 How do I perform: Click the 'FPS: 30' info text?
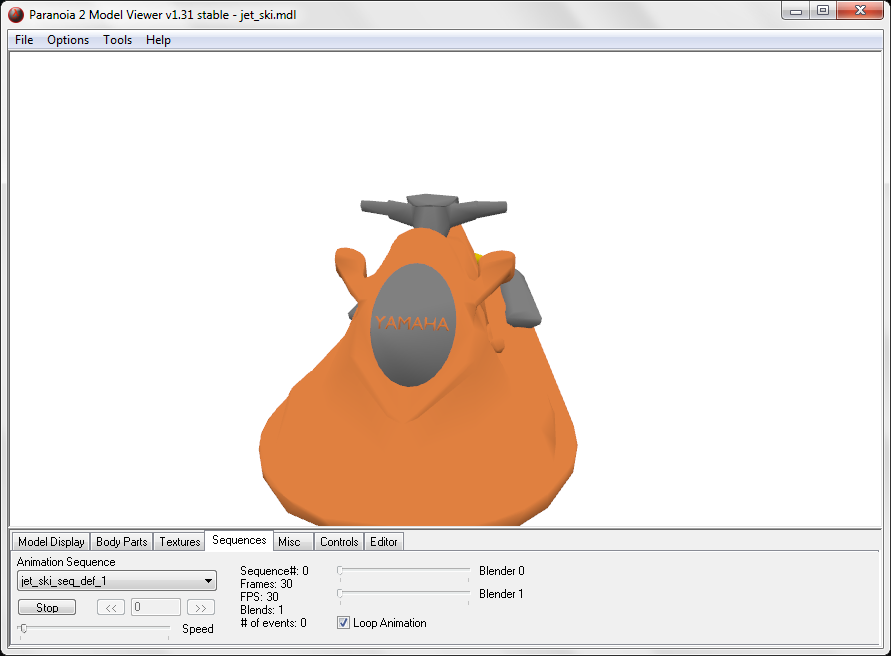coord(259,597)
